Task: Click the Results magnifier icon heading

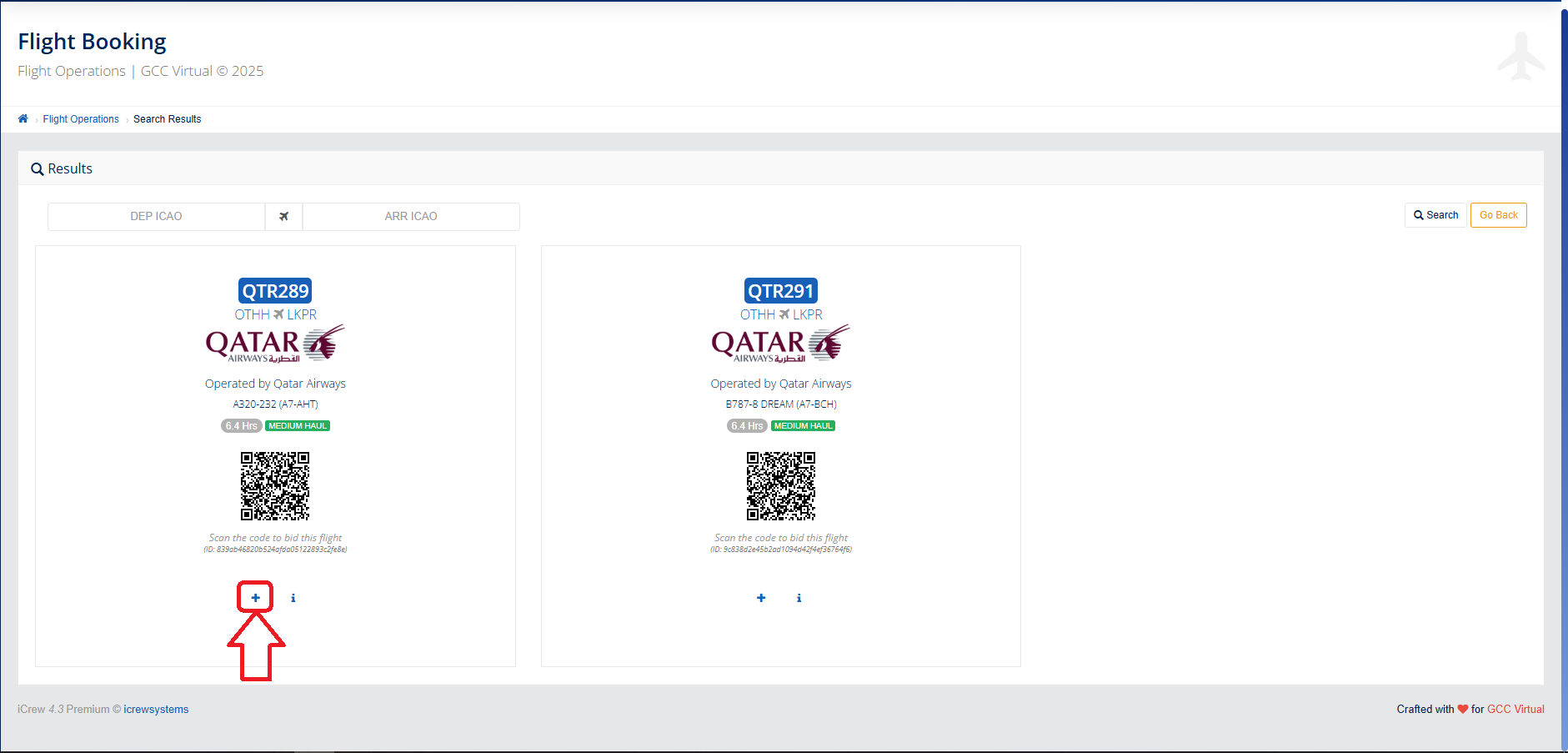Action: click(x=38, y=169)
